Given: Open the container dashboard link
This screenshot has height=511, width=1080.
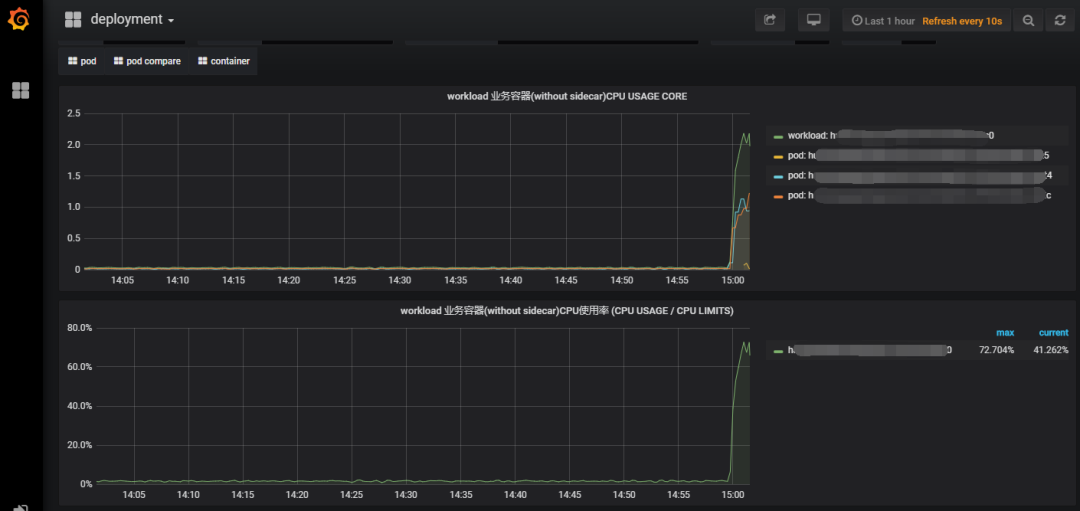Looking at the screenshot, I should tap(223, 61).
